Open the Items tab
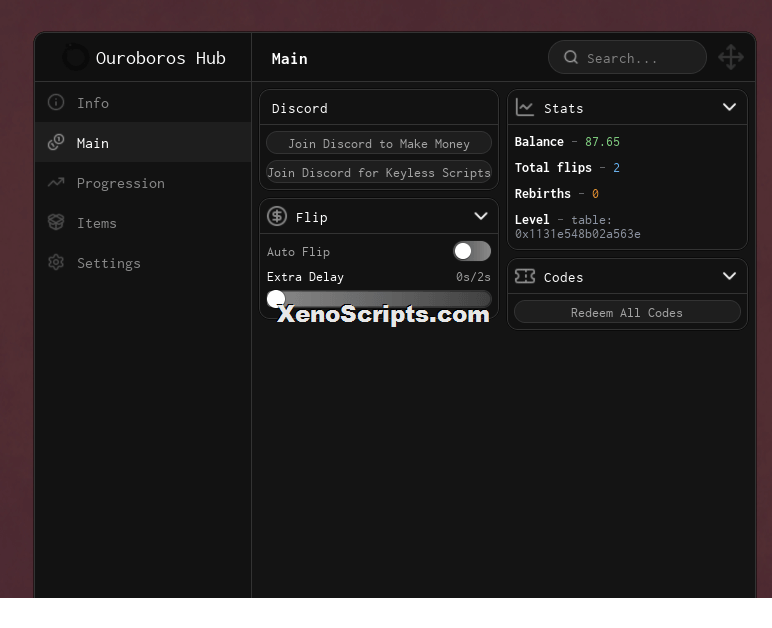The width and height of the screenshot is (772, 628). 143,222
